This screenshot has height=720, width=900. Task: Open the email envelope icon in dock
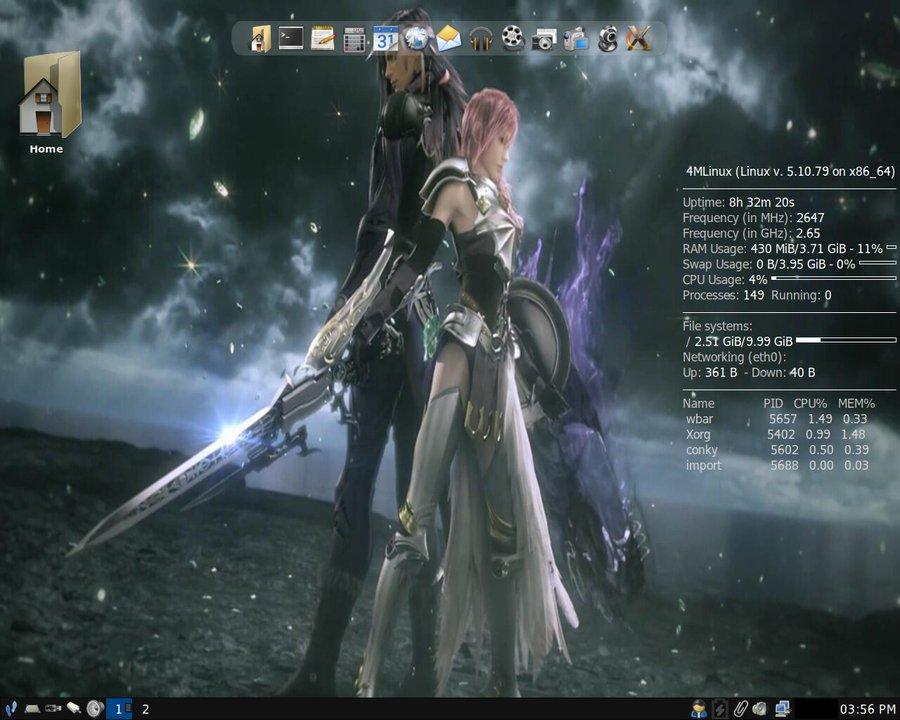click(x=448, y=39)
